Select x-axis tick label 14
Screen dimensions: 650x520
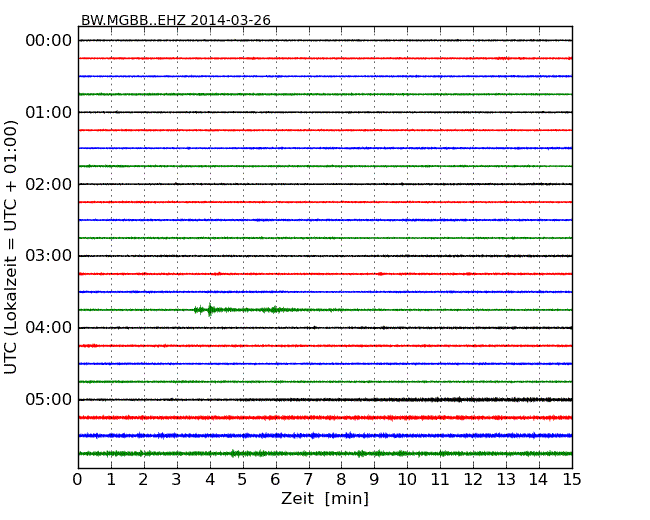pos(538,480)
